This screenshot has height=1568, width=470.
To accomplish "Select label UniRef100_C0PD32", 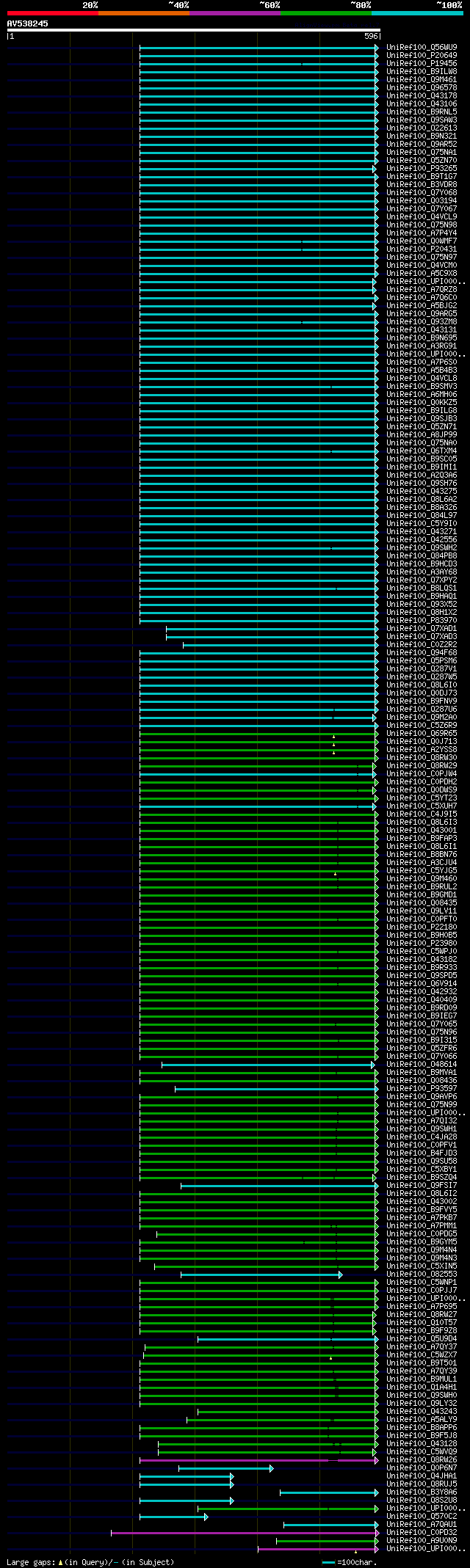I will (422, 1532).
